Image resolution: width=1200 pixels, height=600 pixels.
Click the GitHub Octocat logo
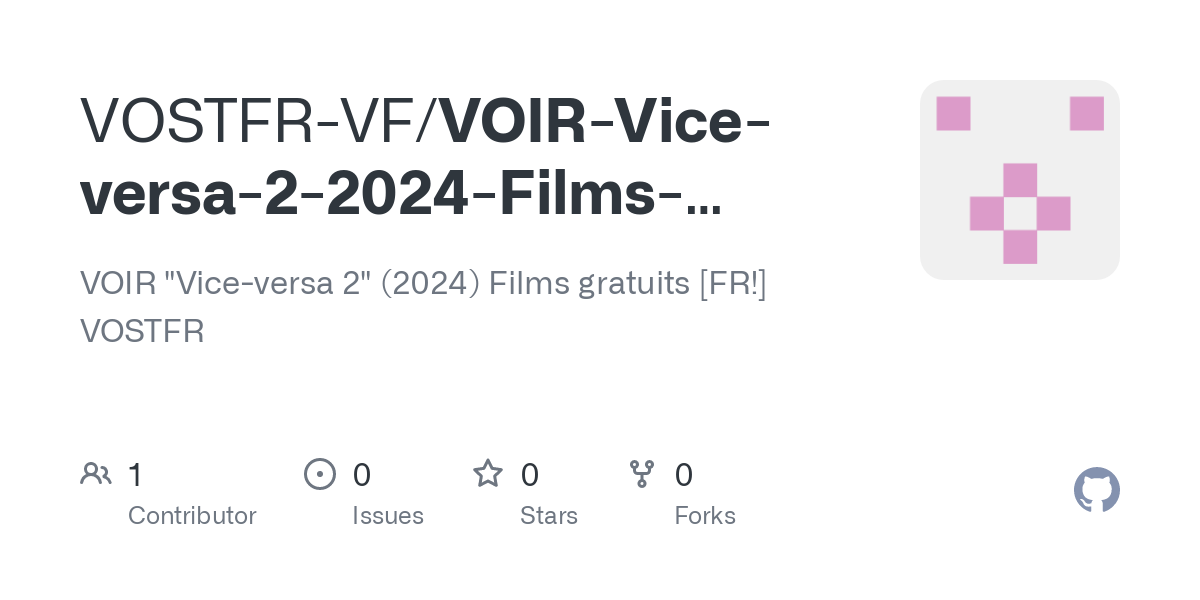(1096, 490)
